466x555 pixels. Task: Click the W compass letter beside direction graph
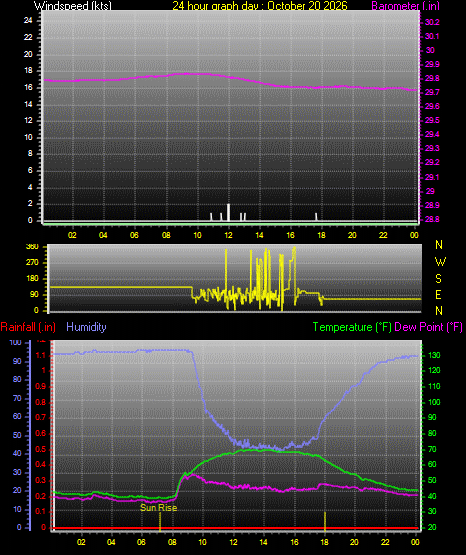[x=440, y=262]
